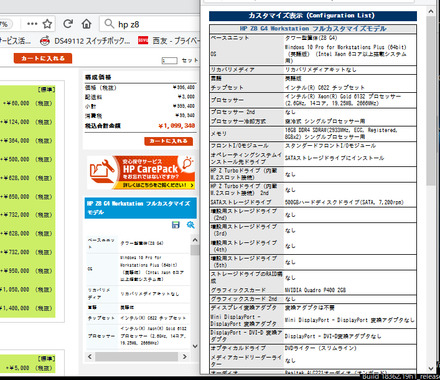Click the blue HP Z8 G4 Workstation header
The height and width of the screenshot is (380, 440).
coord(141,208)
